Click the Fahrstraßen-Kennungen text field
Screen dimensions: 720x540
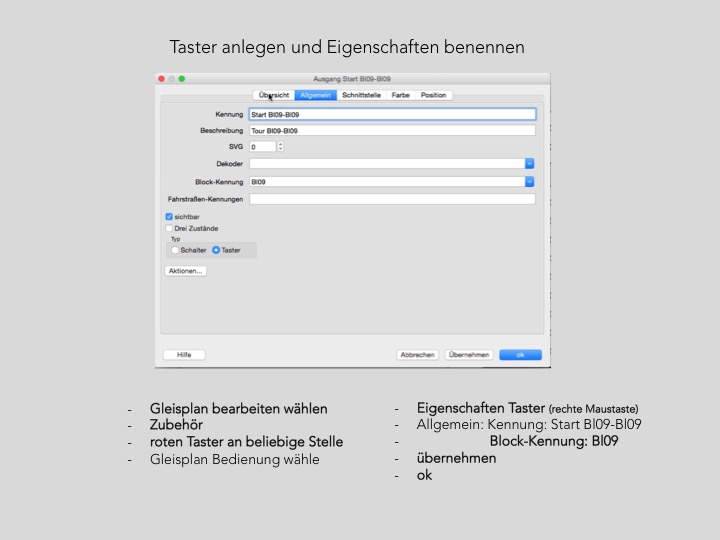point(392,199)
